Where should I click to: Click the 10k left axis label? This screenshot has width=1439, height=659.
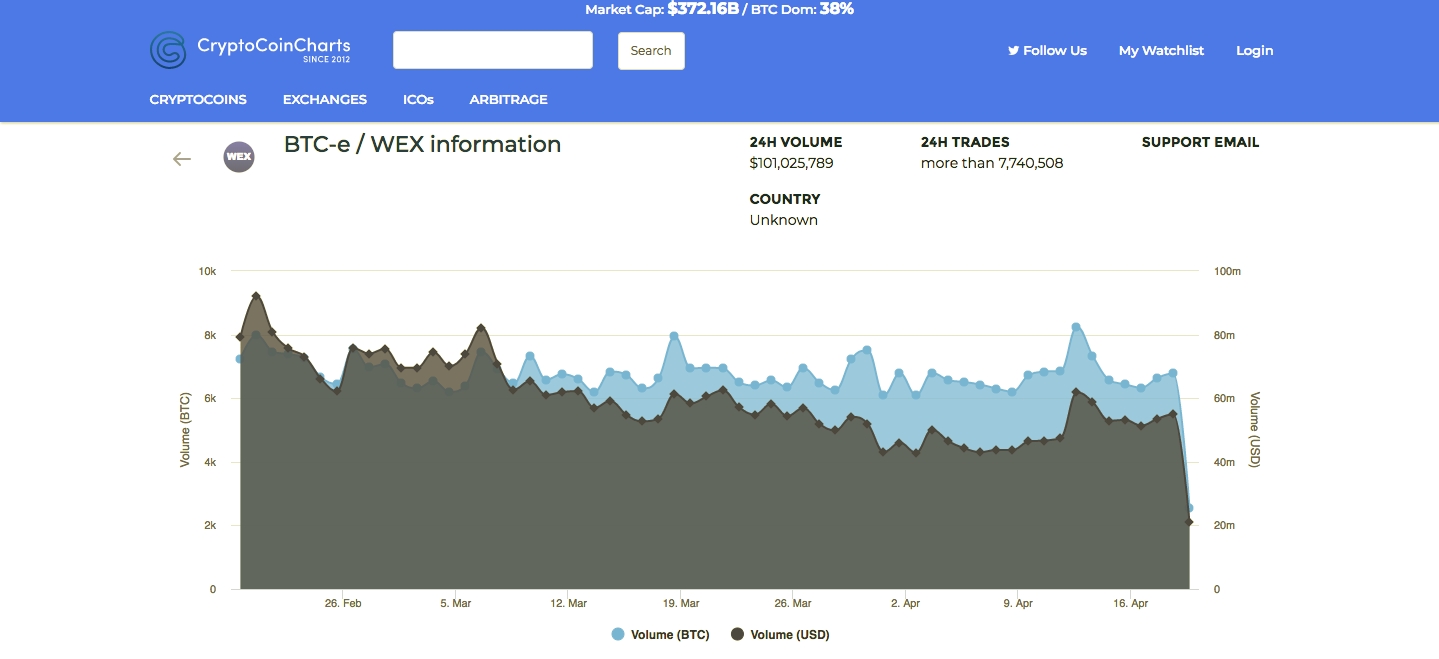(207, 271)
